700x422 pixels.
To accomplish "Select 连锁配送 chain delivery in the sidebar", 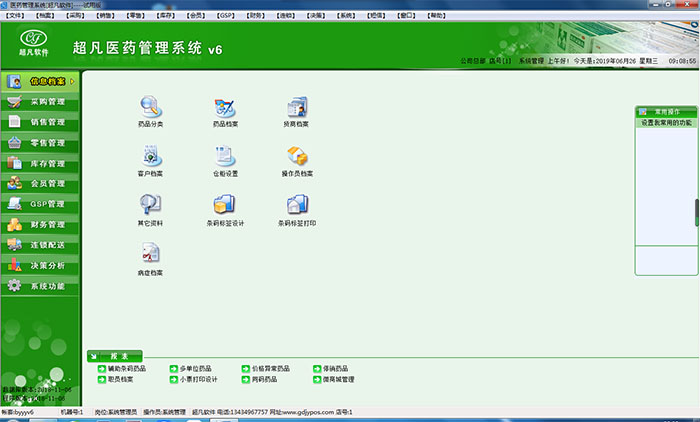I will 40,245.
